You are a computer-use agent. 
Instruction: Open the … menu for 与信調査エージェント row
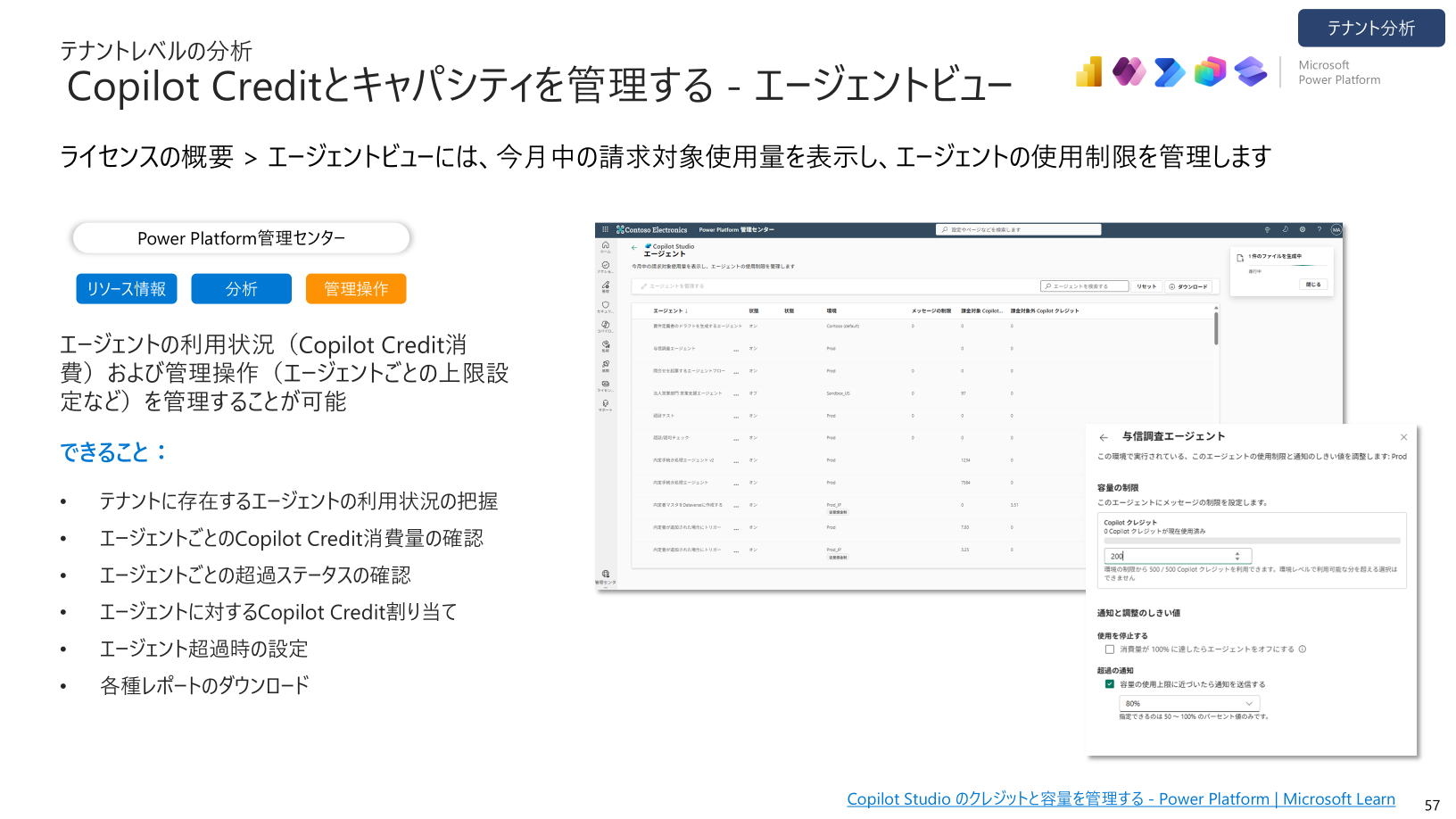pos(736,349)
